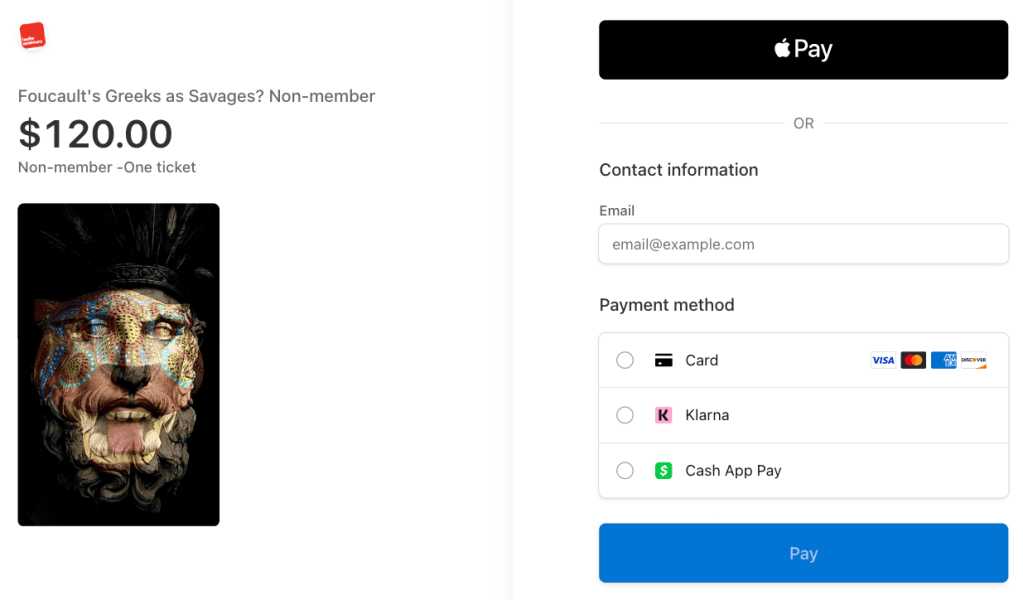1023x600 pixels.
Task: Select the Klarna radio button
Action: coord(625,415)
